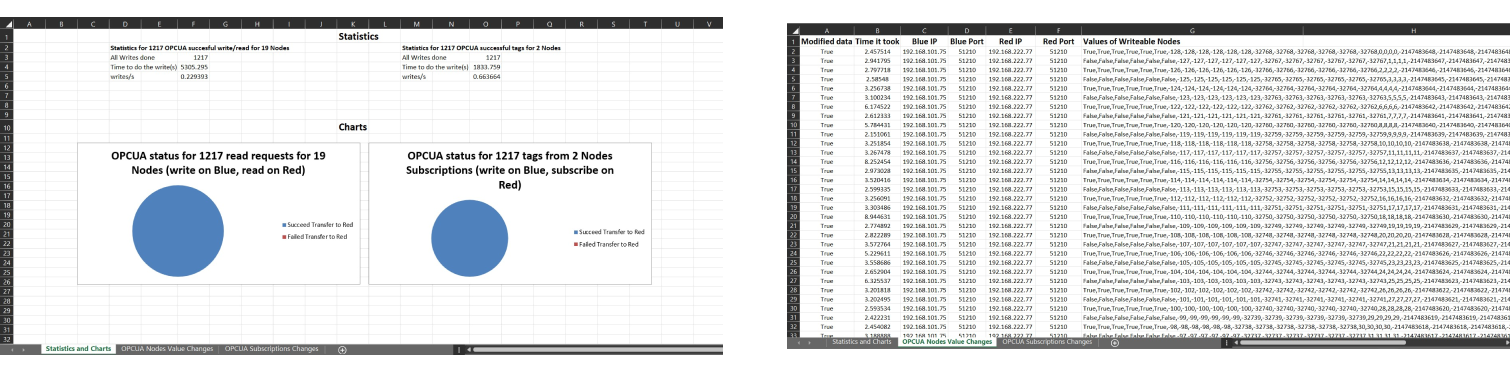This screenshot has width=1510, height=372.
Task: Open OPCUA Subscriptions Changes tab, left workbook
Action: tap(273, 349)
